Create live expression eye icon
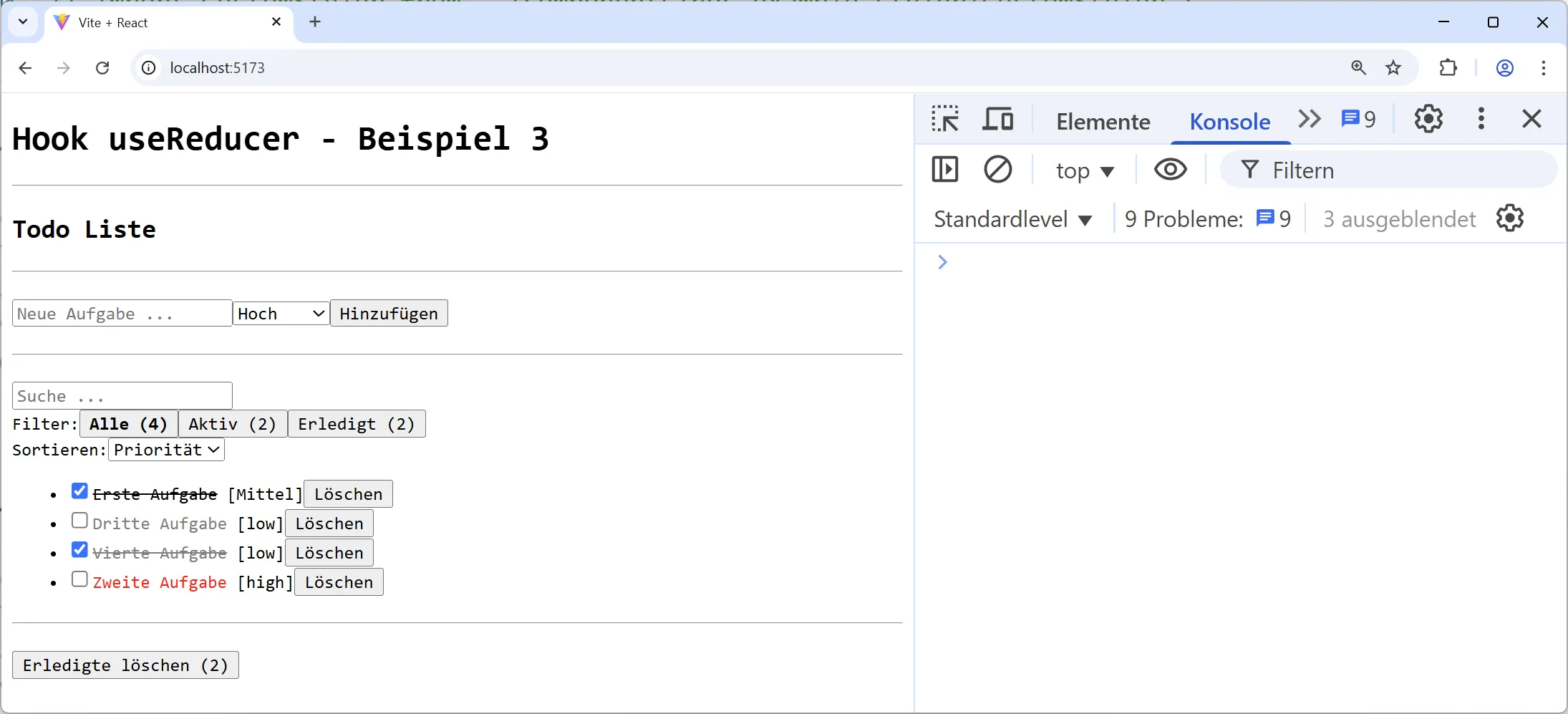The height and width of the screenshot is (714, 1568). click(1171, 170)
